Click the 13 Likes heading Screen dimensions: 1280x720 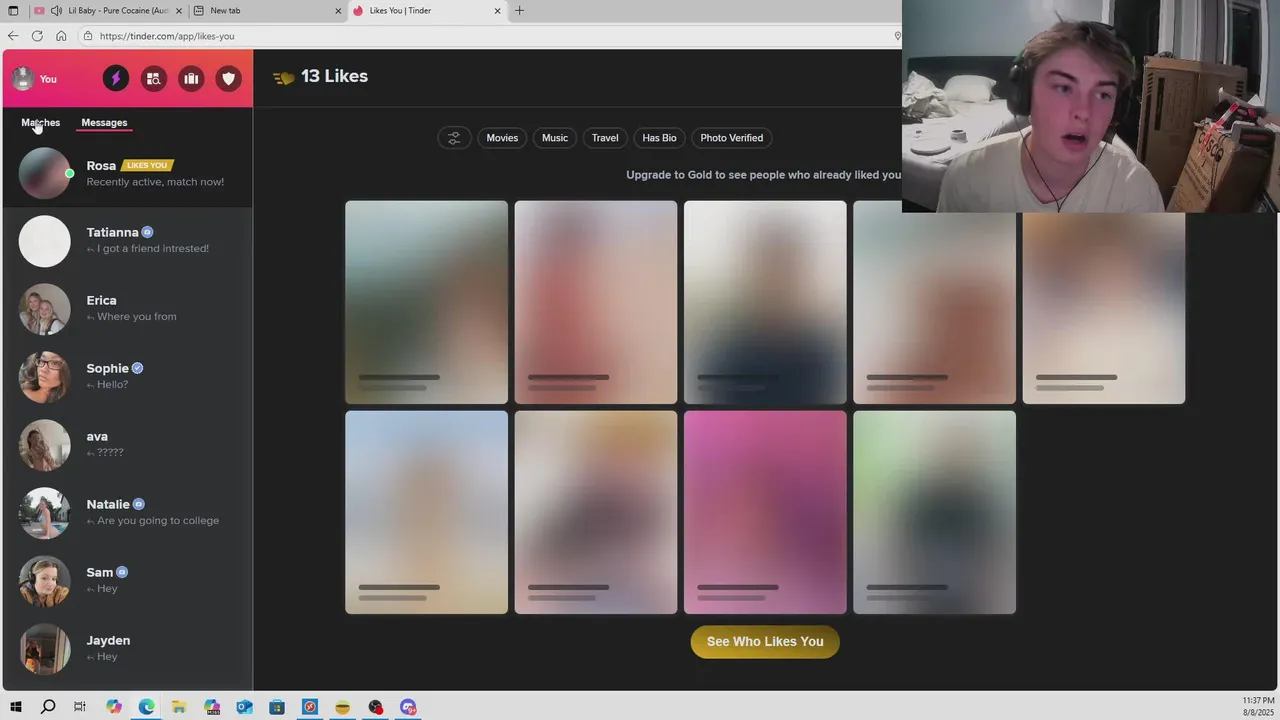[x=334, y=76]
